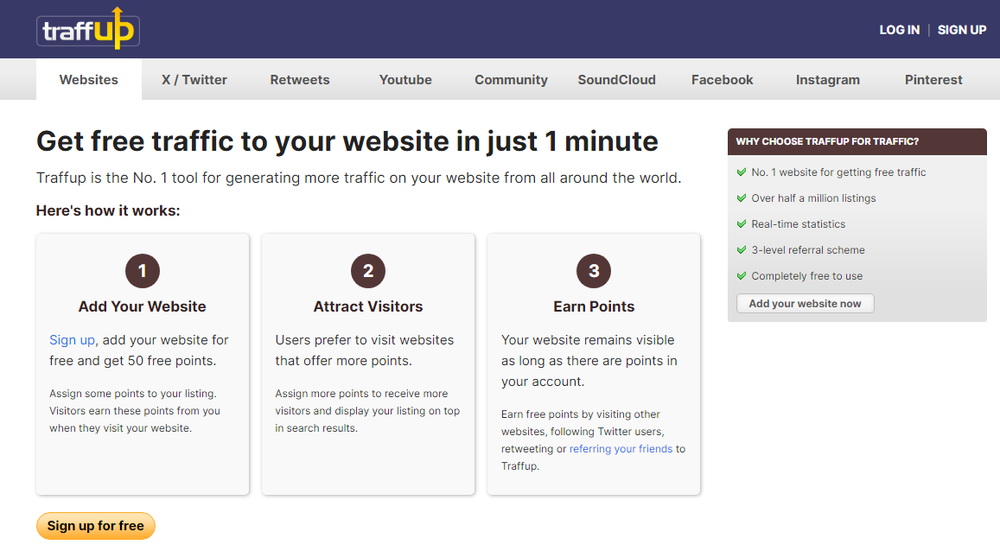Open the Websites tab

(x=89, y=80)
